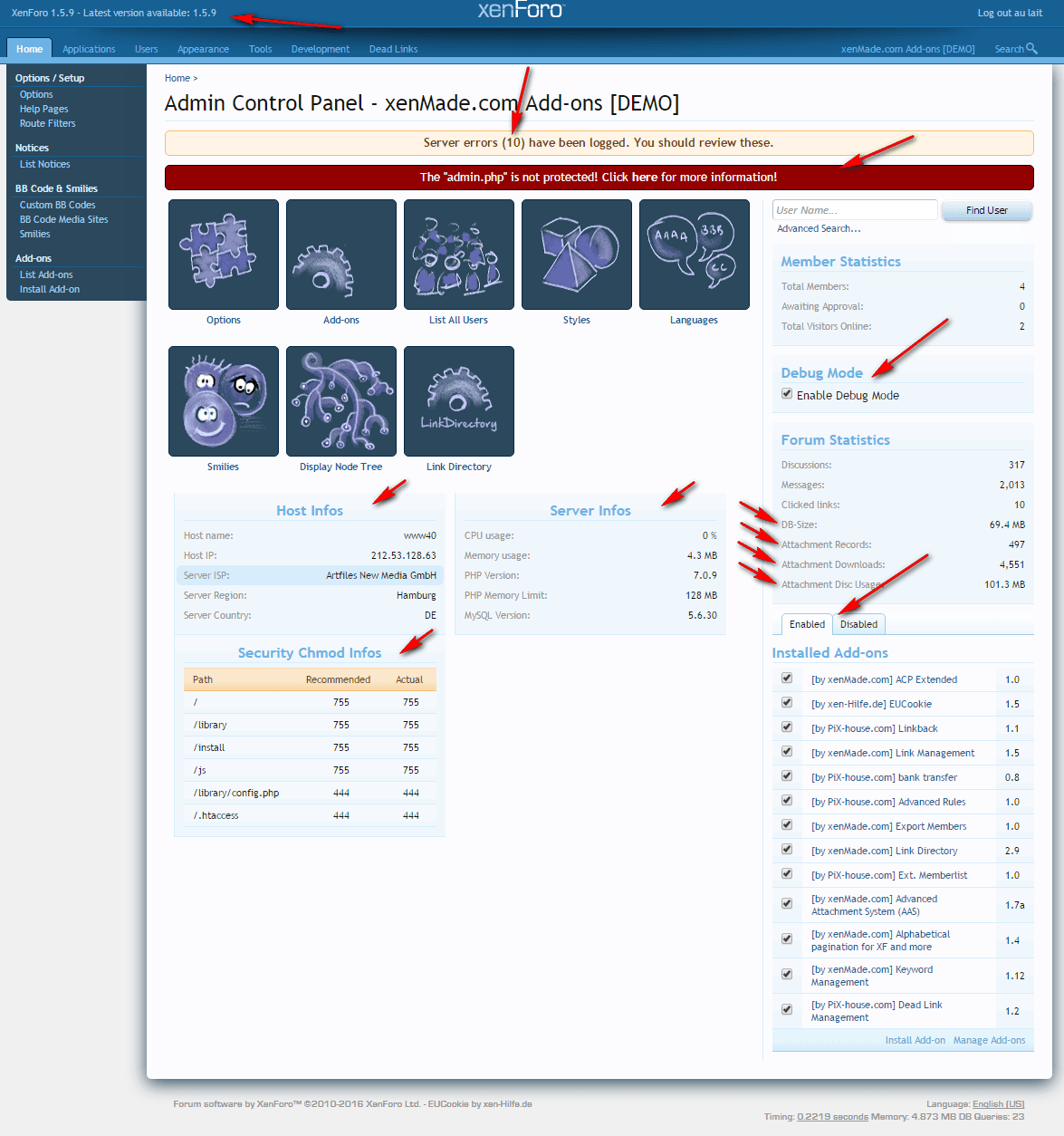Toggle the EUCookie add-on checkbox
The height and width of the screenshot is (1136, 1064).
pos(787,703)
